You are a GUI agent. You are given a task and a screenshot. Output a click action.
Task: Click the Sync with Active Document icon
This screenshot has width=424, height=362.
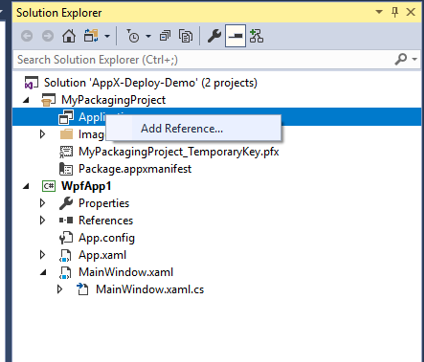pos(91,36)
